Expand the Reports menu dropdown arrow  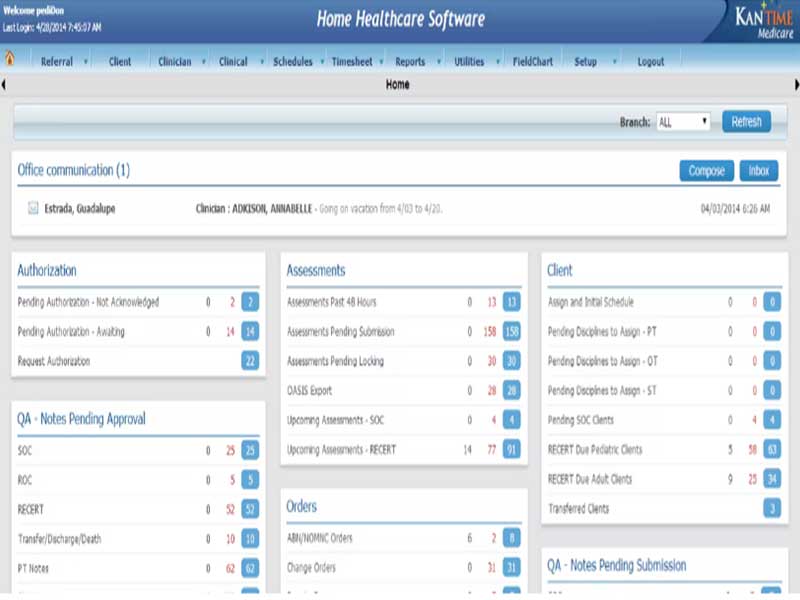[x=437, y=62]
